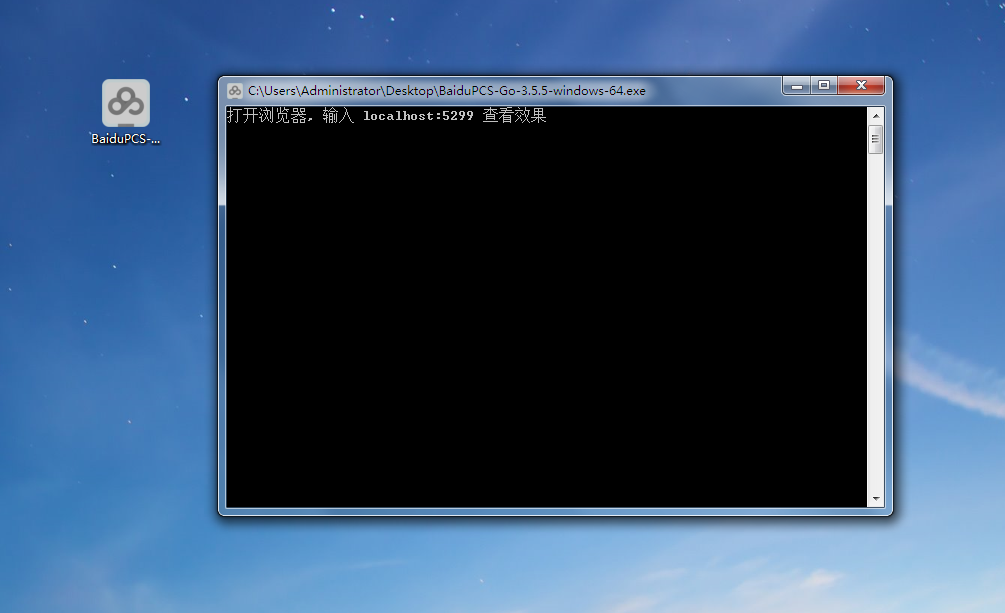Close the BaiduPCS-Go console window
The height and width of the screenshot is (613, 1005).
pyautogui.click(x=860, y=87)
